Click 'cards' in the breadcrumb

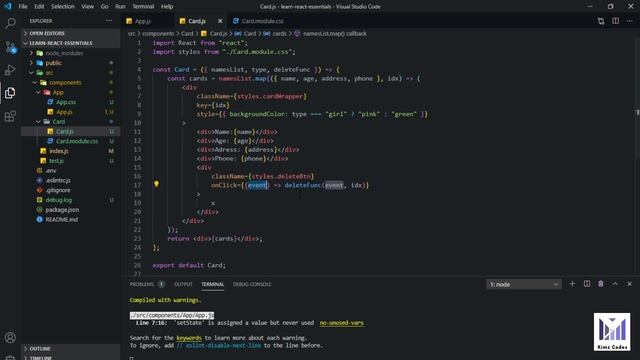tap(280, 33)
